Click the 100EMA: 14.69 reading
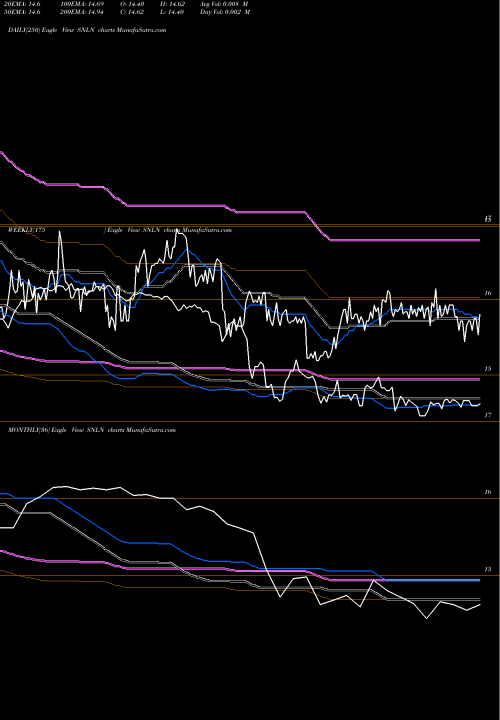 pyautogui.click(x=82, y=4)
